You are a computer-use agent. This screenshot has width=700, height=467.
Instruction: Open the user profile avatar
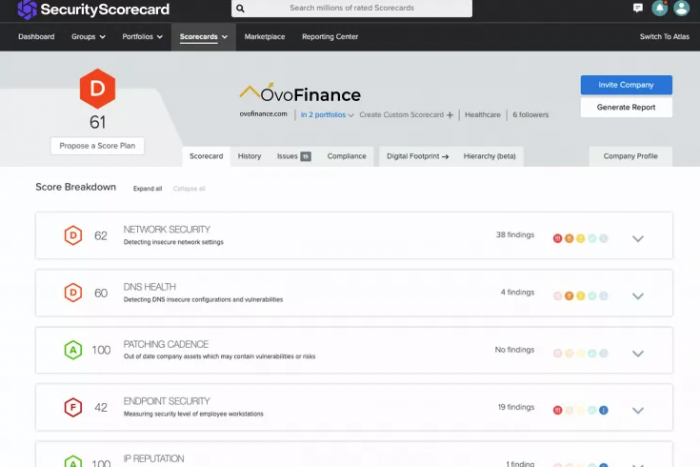681,8
